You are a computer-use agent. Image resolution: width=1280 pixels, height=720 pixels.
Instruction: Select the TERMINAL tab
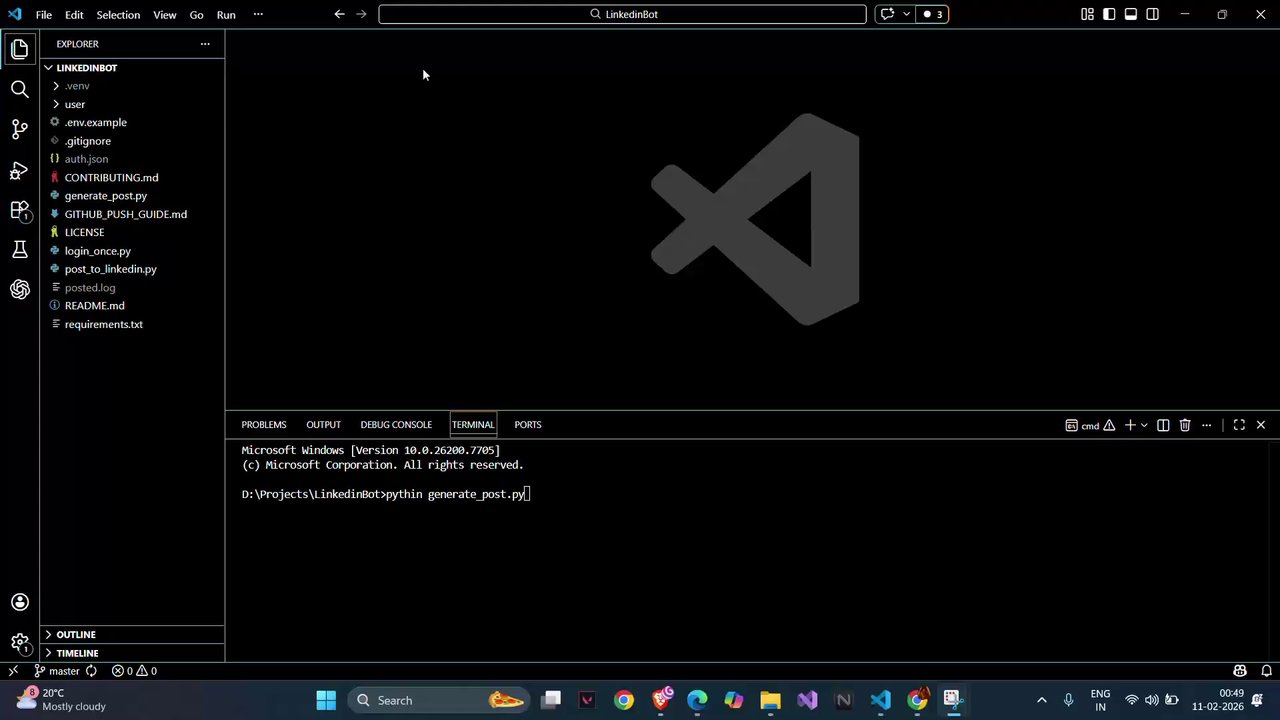click(473, 425)
